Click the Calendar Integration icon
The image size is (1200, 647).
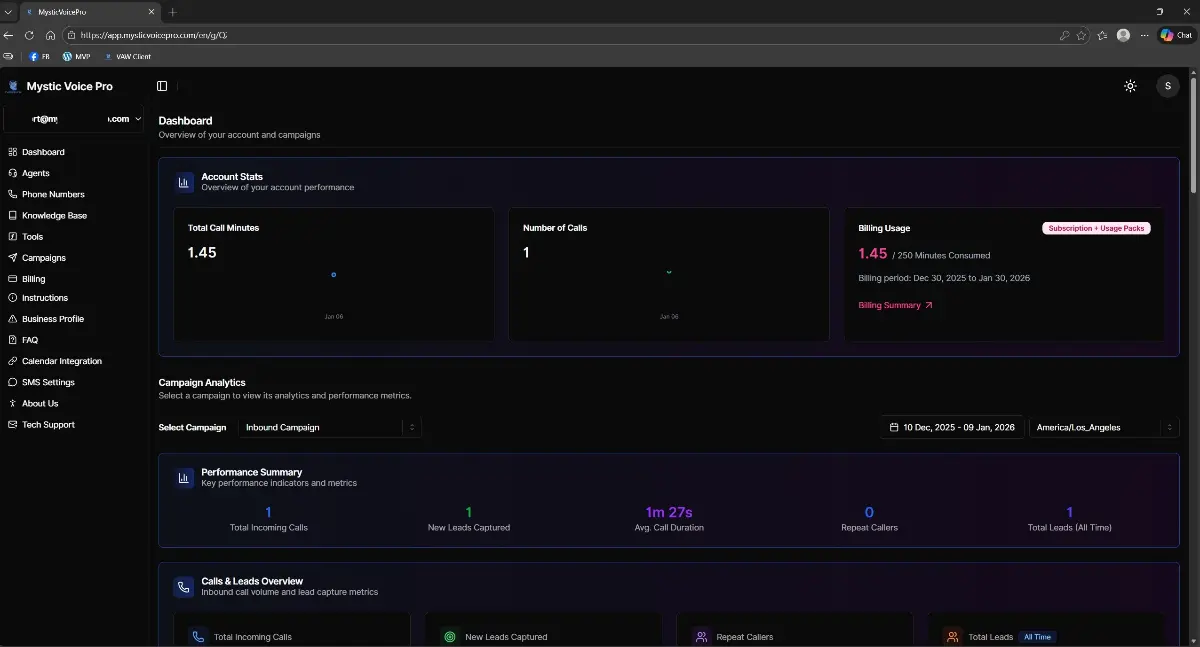pos(11,360)
